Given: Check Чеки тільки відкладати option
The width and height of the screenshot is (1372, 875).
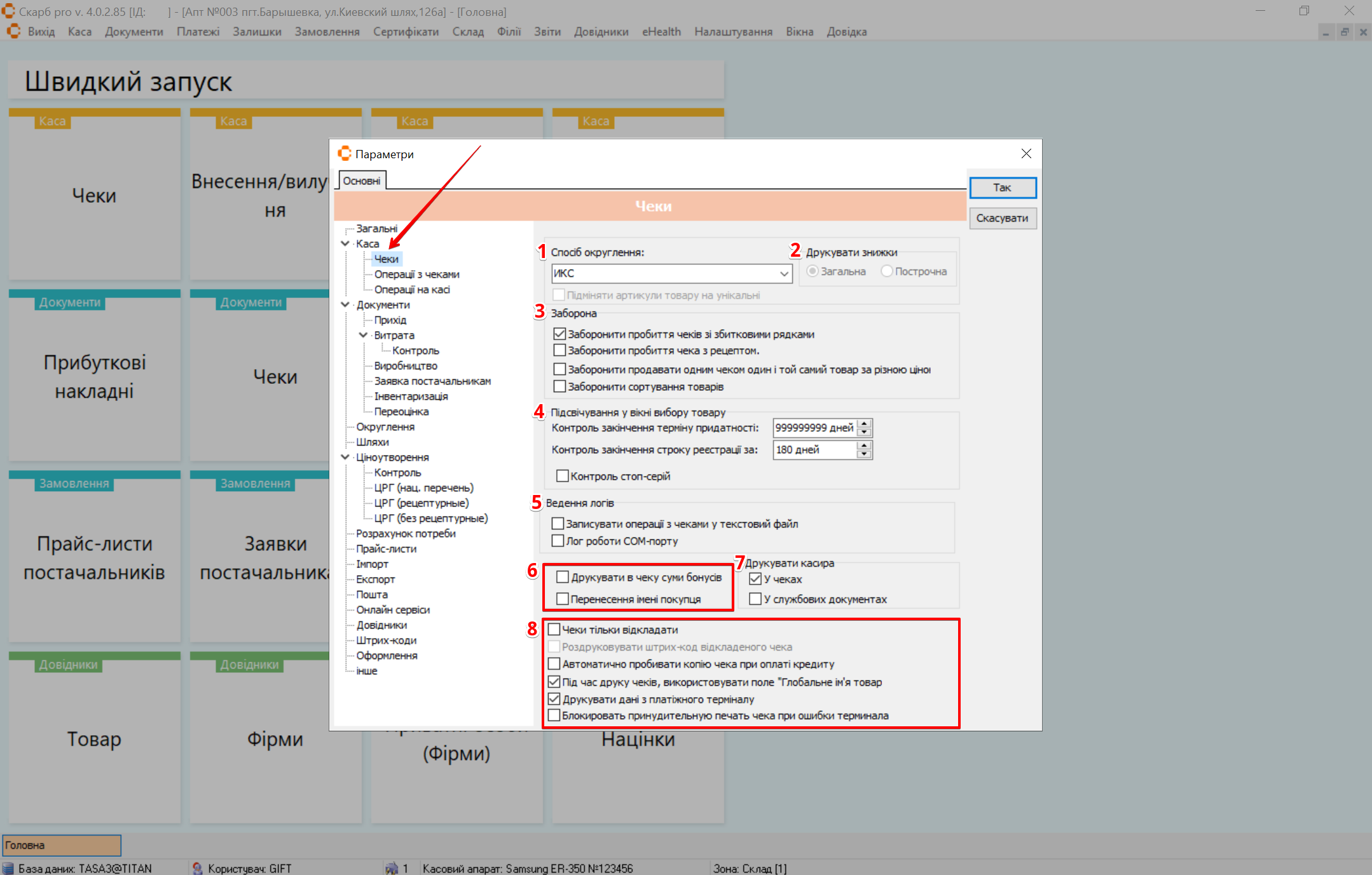Looking at the screenshot, I should point(554,630).
